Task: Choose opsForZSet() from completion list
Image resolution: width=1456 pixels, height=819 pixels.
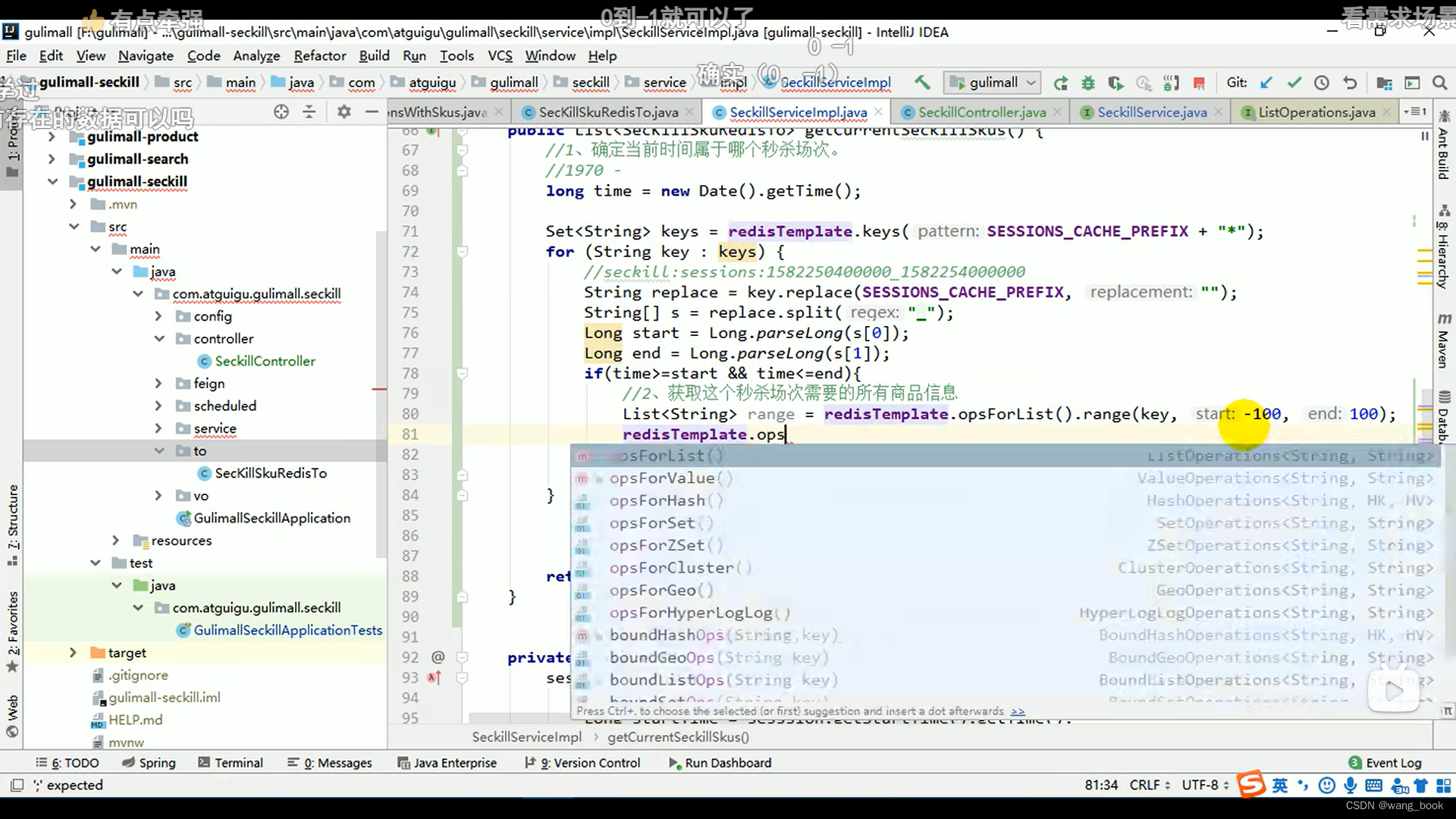Action: point(1006,546)
